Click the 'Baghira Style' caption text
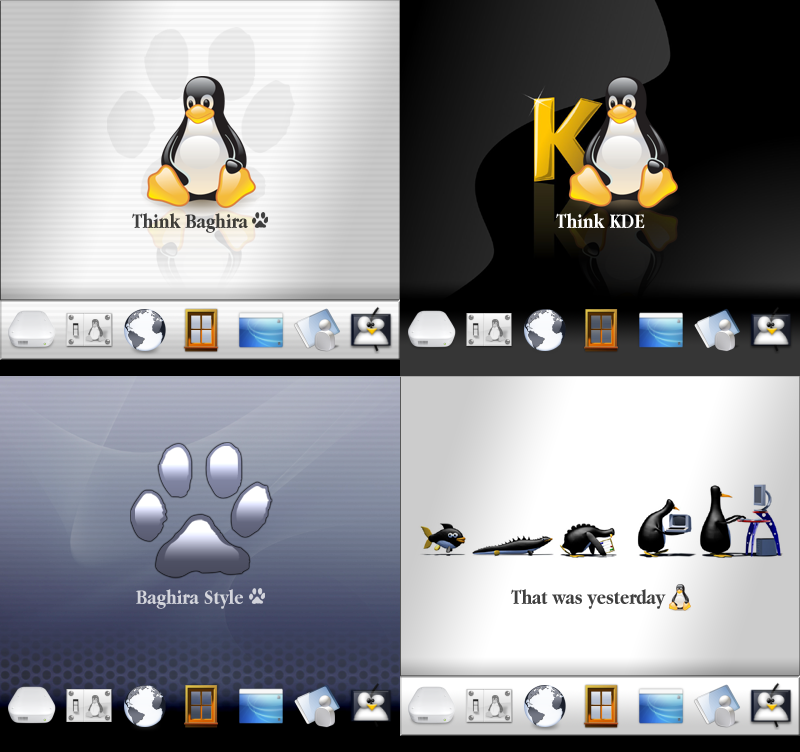 point(189,597)
